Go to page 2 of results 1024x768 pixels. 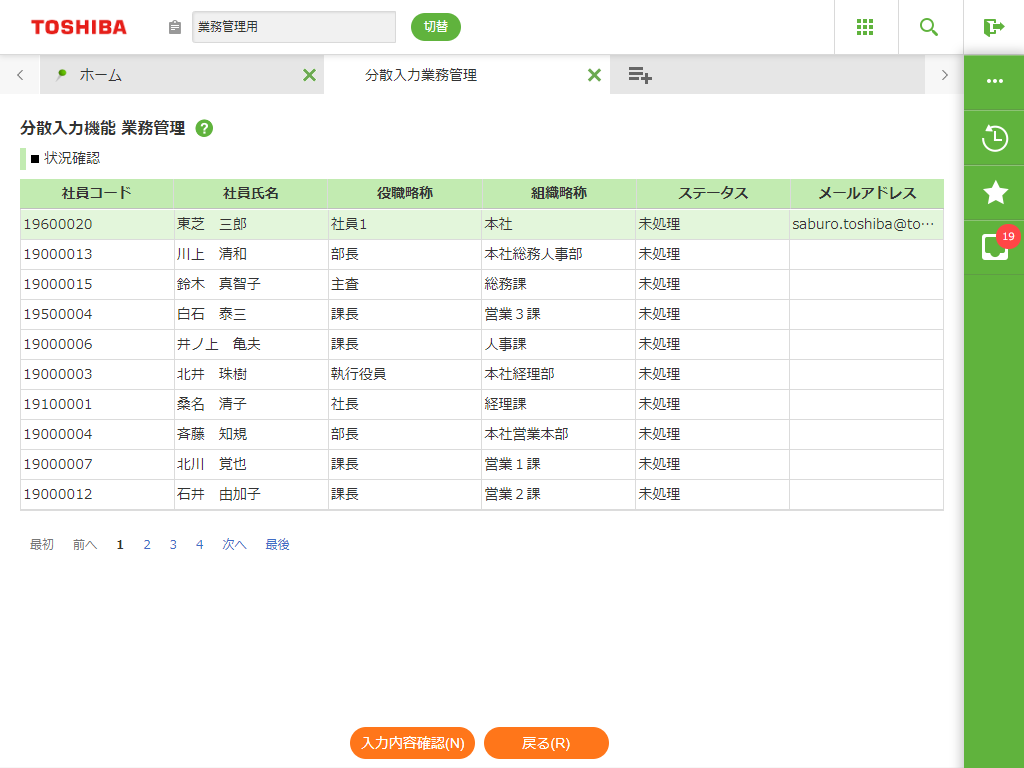[x=147, y=545]
